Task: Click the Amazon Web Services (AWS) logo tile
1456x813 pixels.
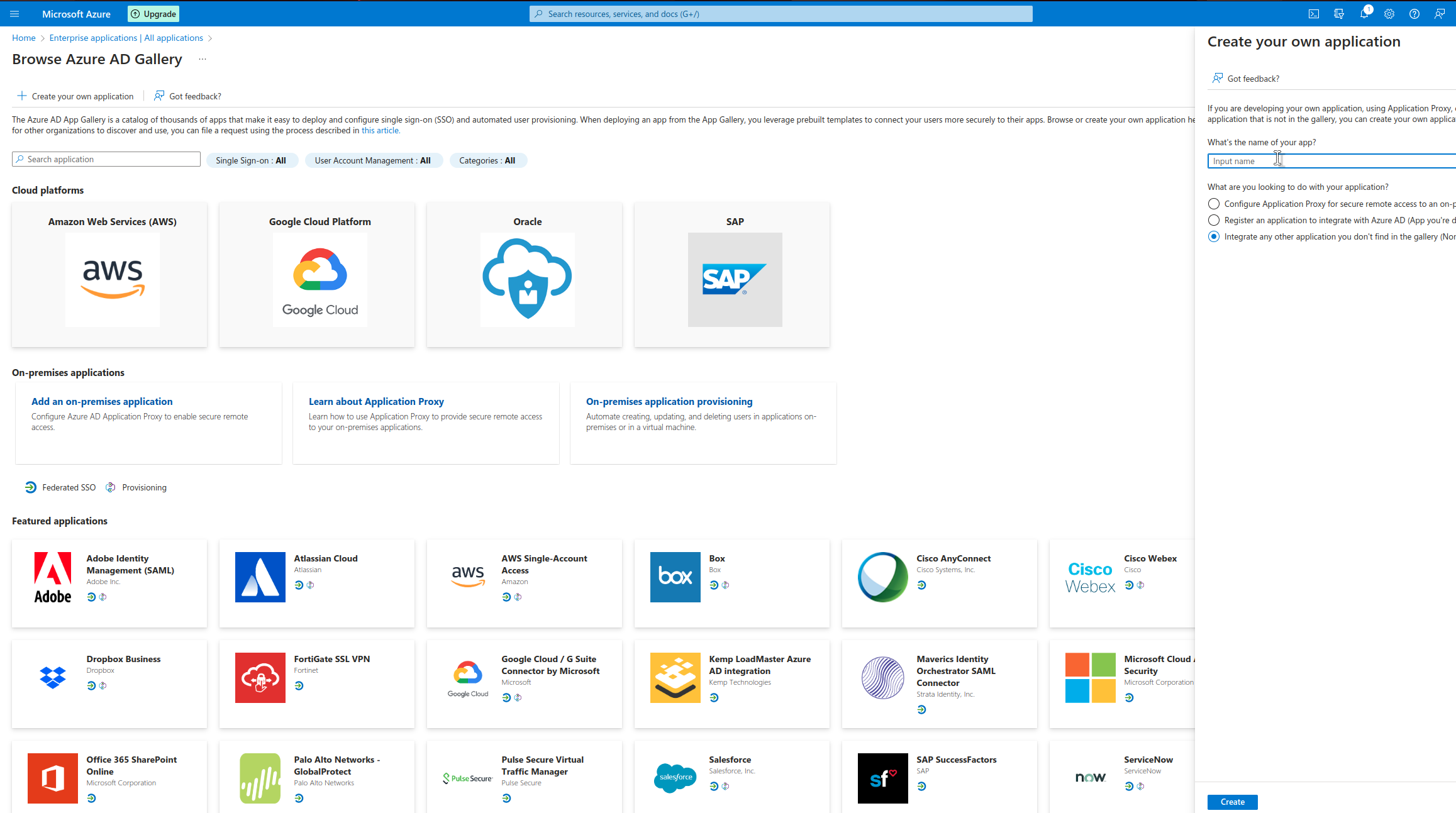Action: 113,280
